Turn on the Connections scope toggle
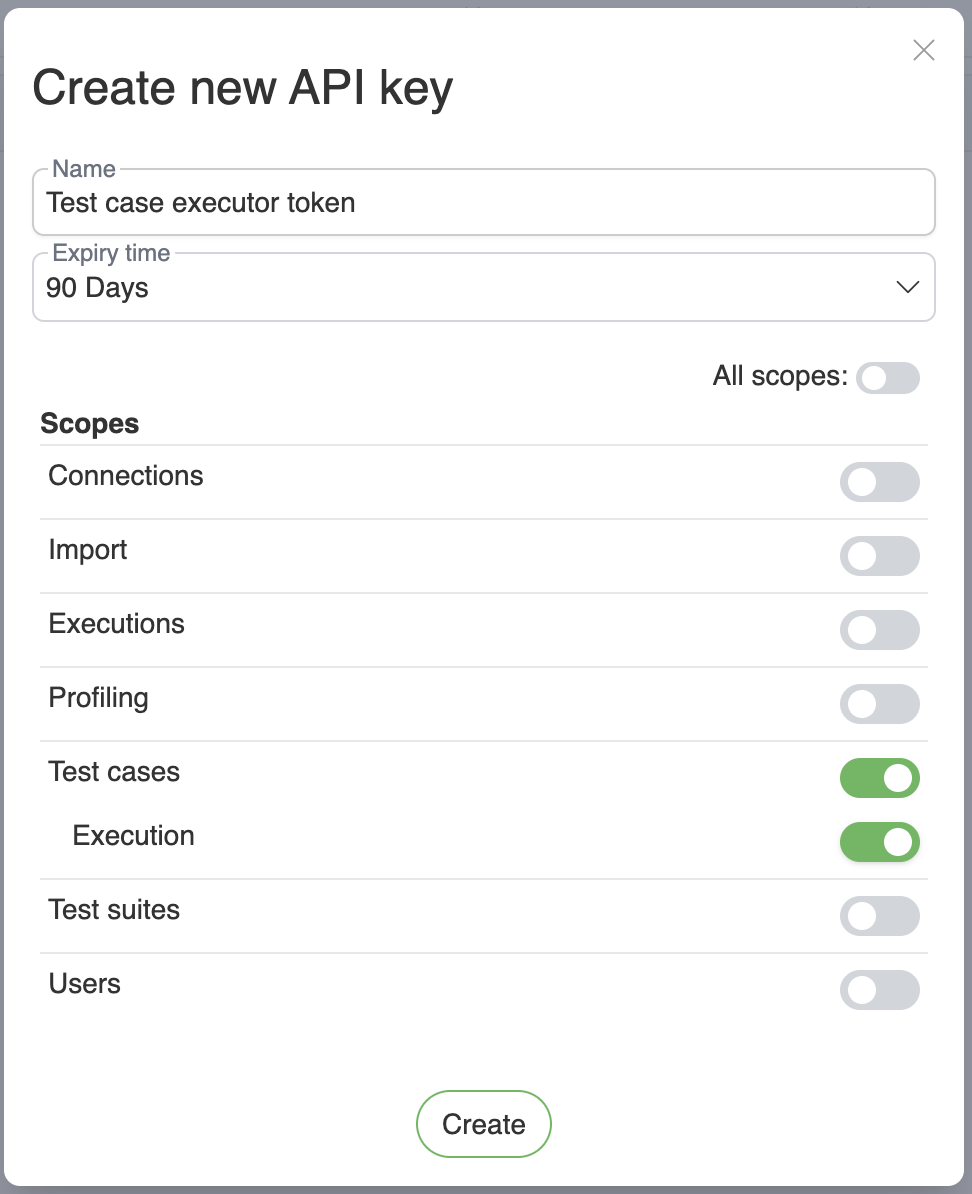The width and height of the screenshot is (972, 1194). (x=879, y=482)
